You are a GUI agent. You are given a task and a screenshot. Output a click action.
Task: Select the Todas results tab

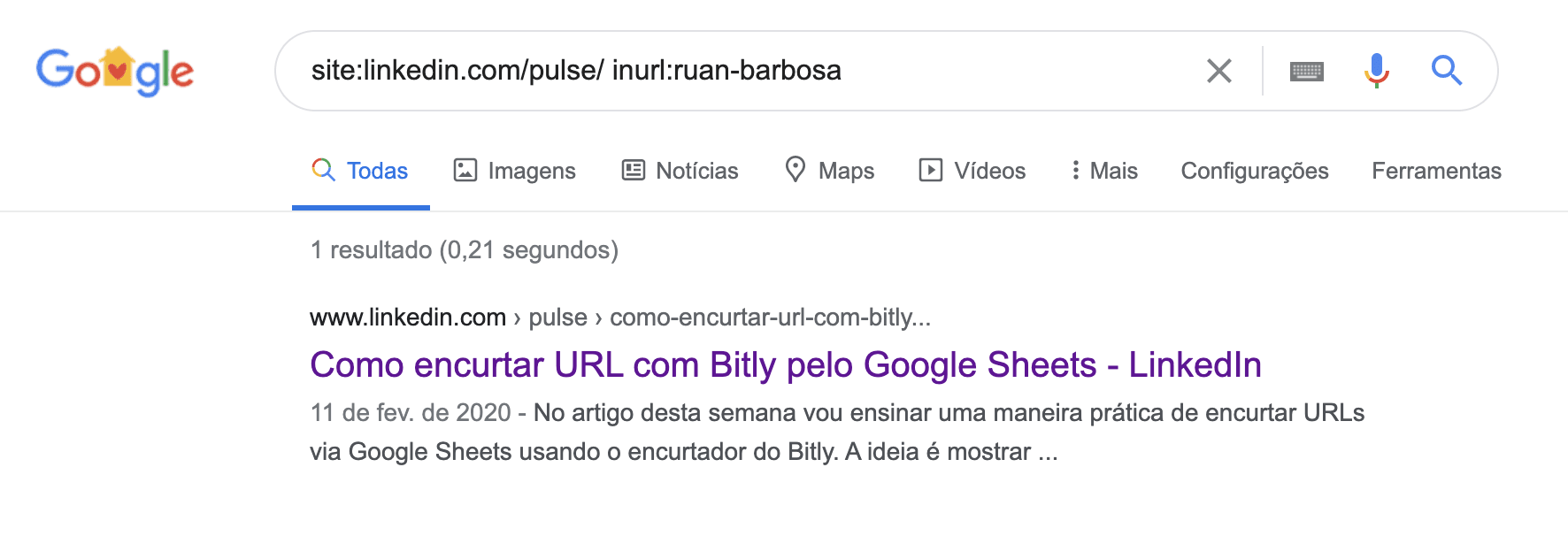point(361,171)
